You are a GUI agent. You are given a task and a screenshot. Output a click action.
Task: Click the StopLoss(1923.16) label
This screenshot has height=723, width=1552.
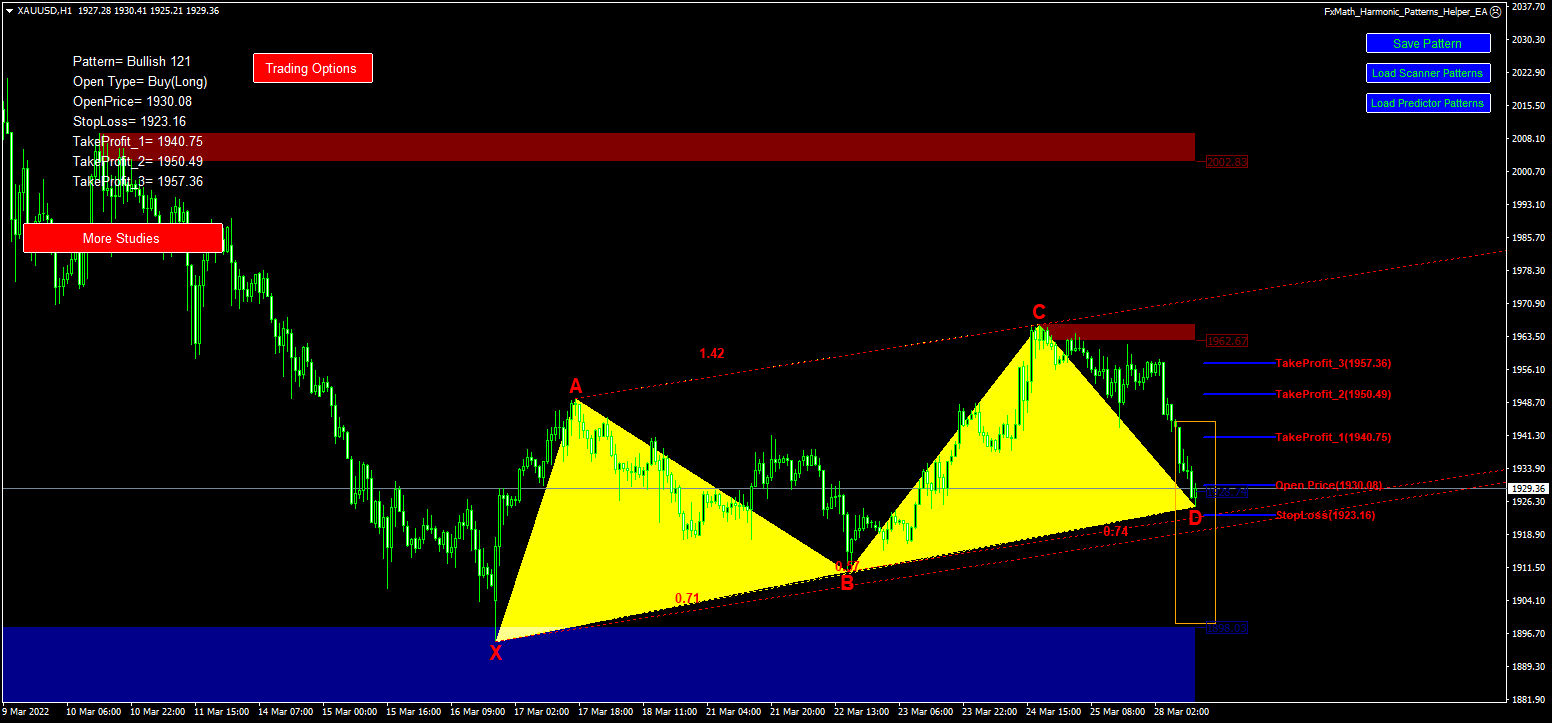1326,515
